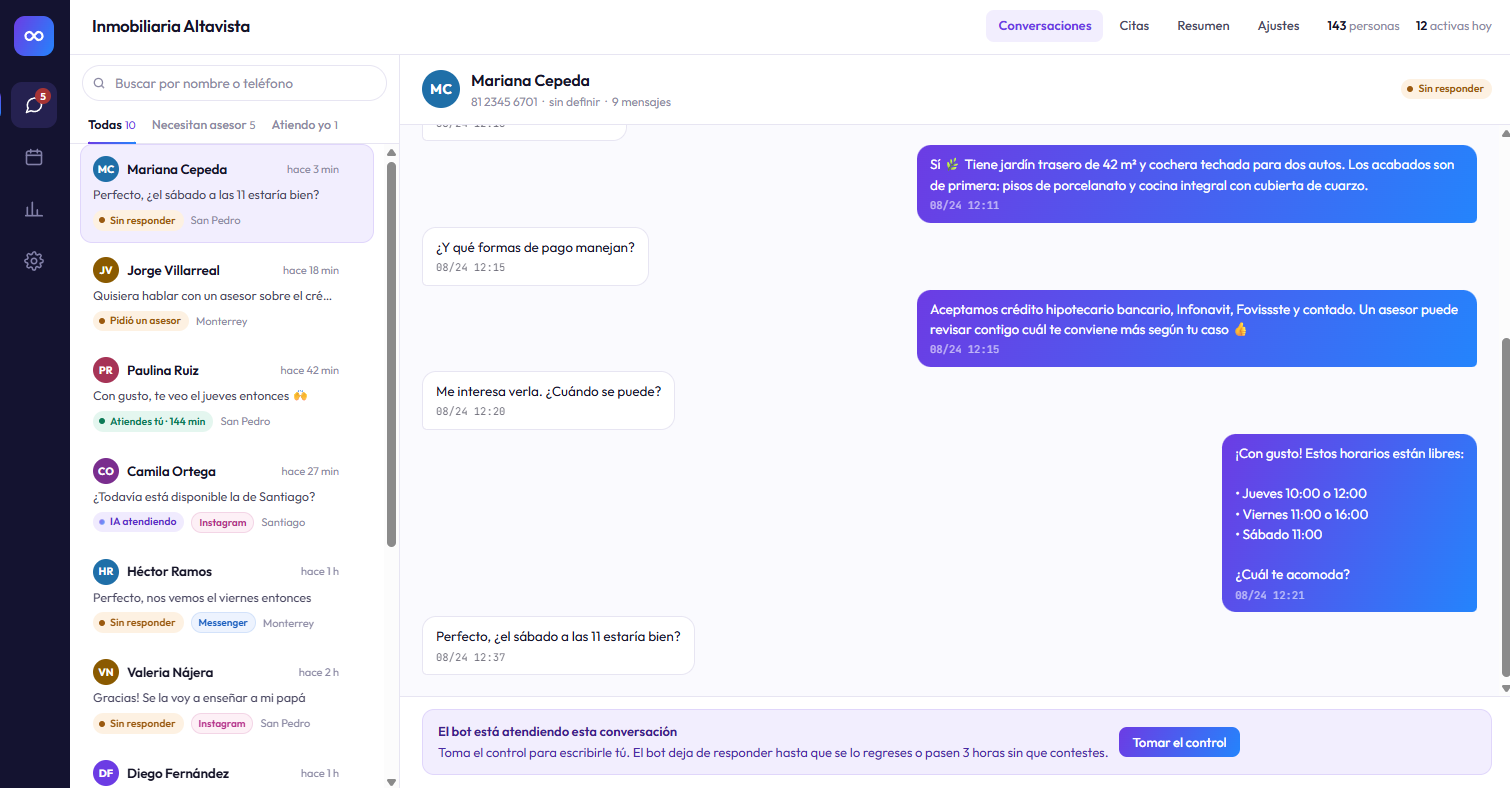Viewport: 1510px width, 788px height.
Task: Click Sin responder status in chat header
Action: (x=1445, y=89)
